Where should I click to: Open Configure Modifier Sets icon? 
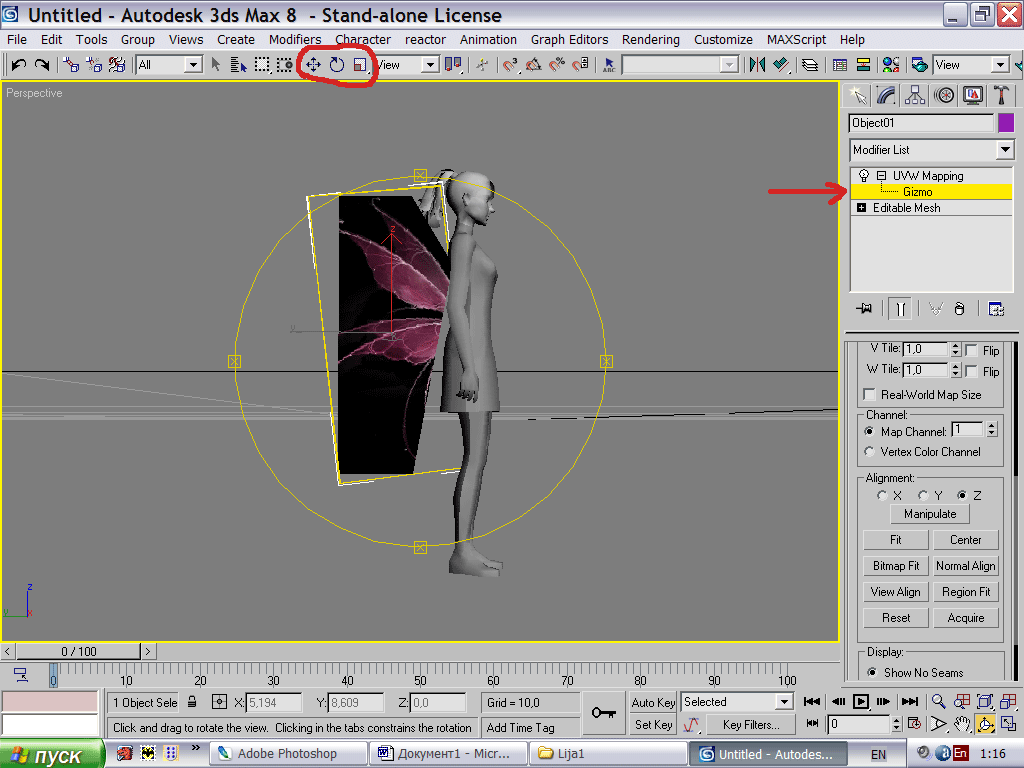pyautogui.click(x=996, y=309)
